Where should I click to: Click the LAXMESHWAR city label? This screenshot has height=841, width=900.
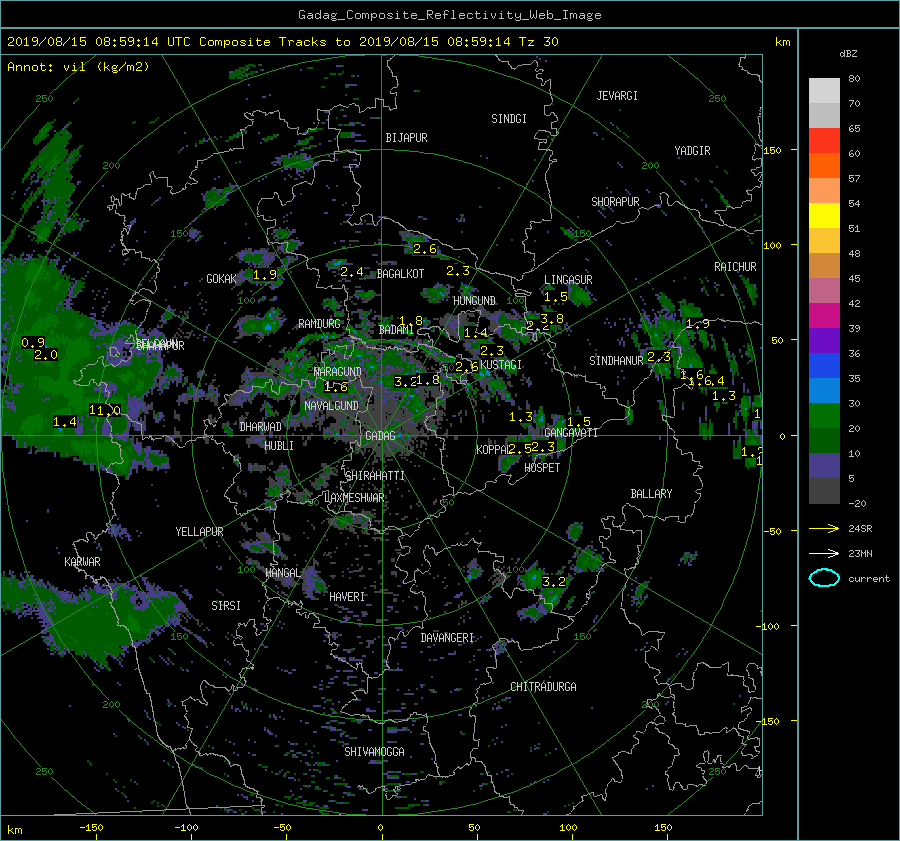click(x=354, y=498)
